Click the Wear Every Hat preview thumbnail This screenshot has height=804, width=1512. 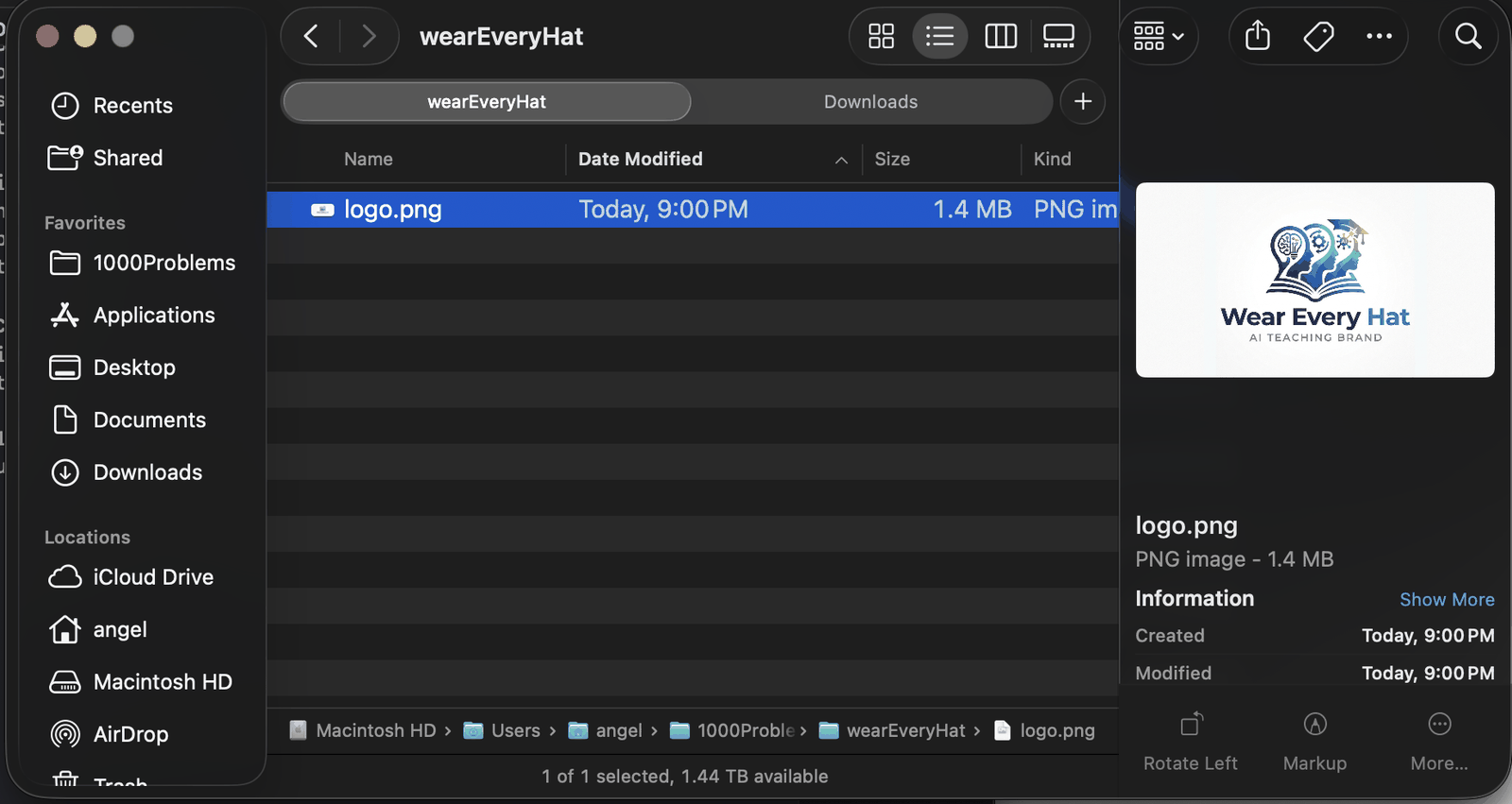(x=1314, y=280)
